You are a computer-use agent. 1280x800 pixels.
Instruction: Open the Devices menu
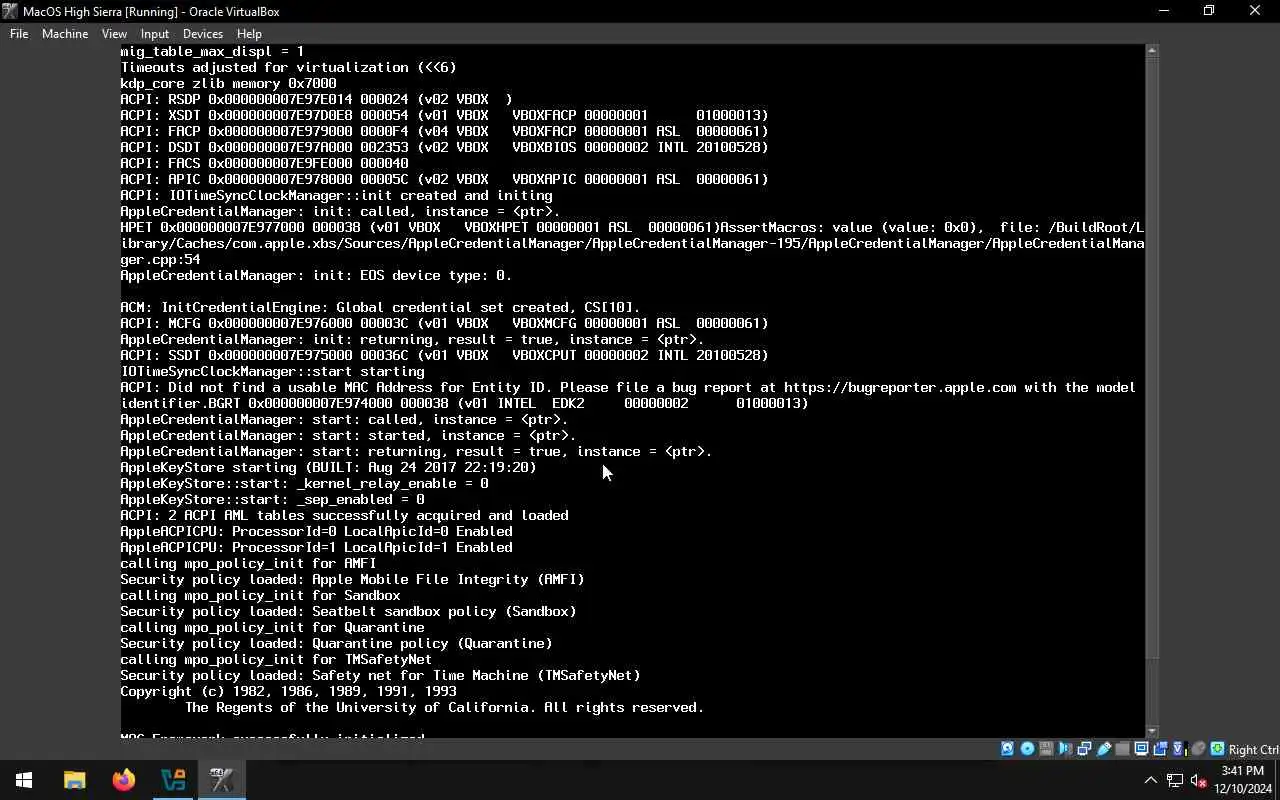tap(202, 33)
